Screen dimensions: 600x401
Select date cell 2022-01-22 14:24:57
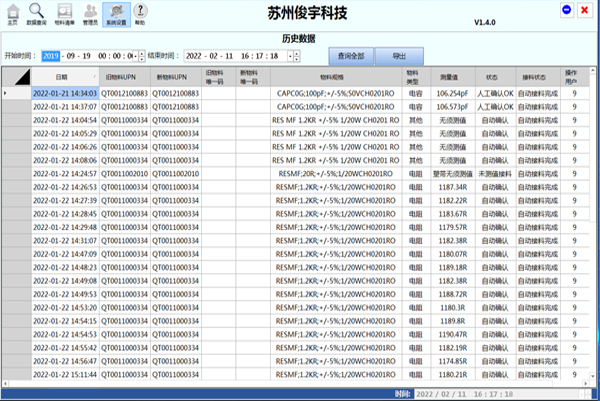[65, 174]
